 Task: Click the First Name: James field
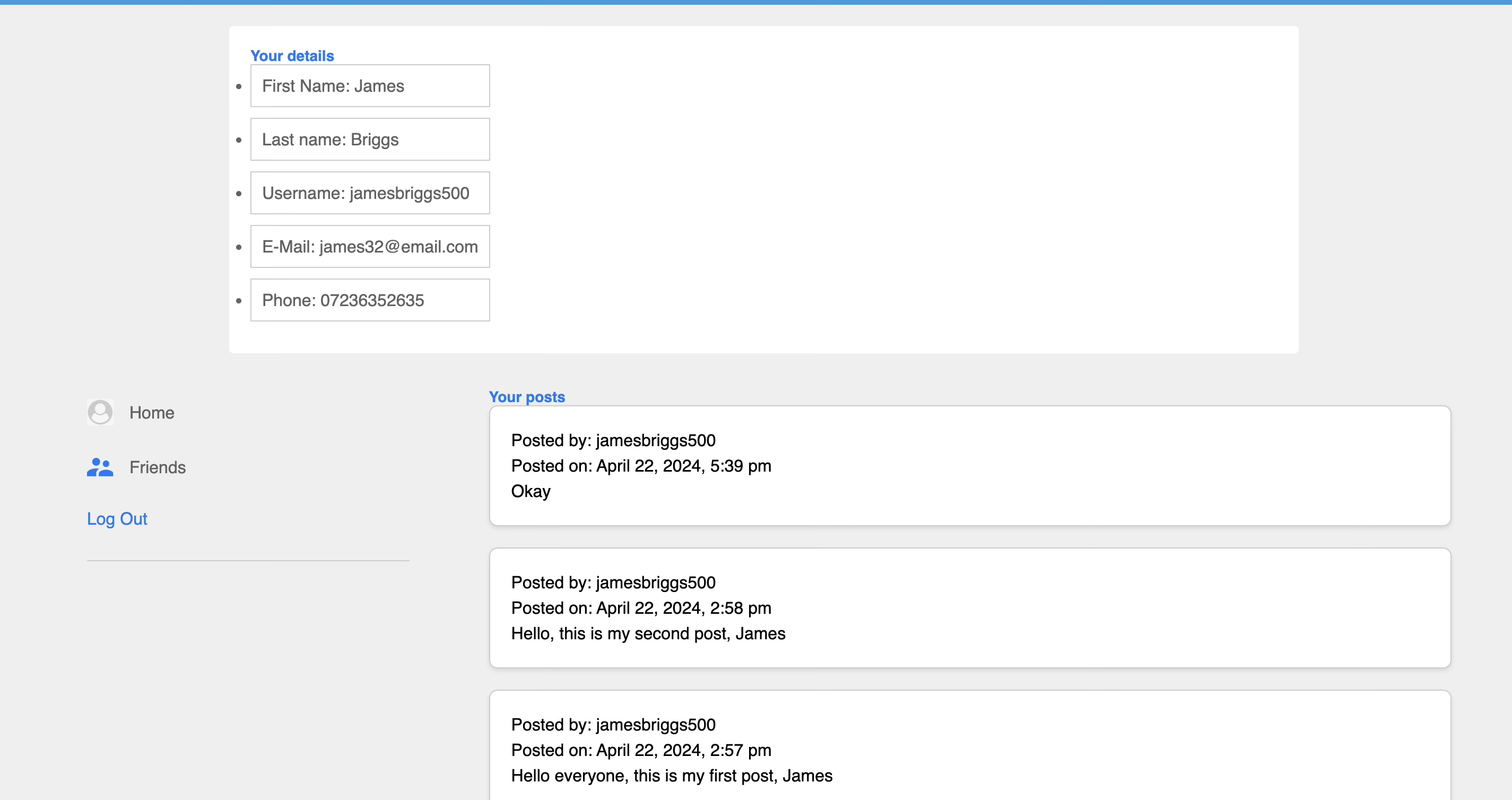click(370, 86)
